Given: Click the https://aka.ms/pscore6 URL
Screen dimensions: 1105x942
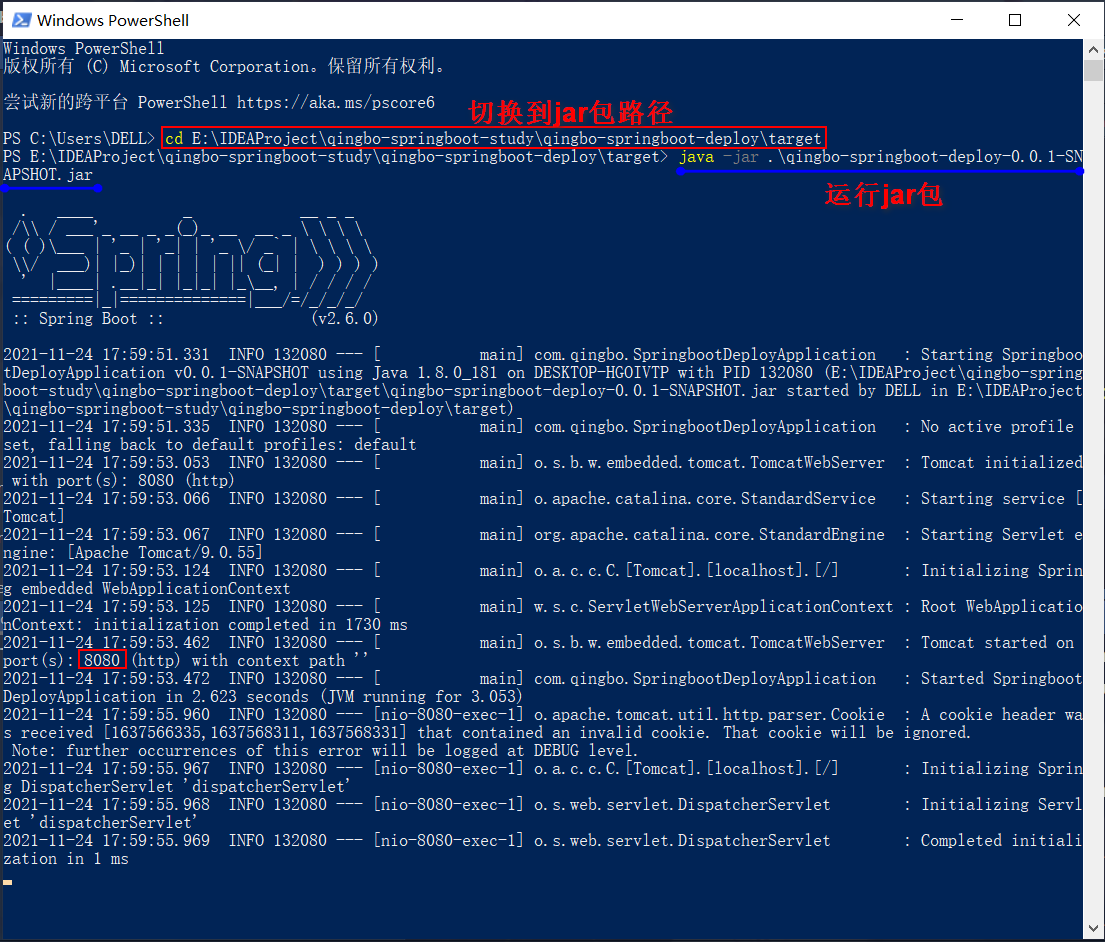Looking at the screenshot, I should (335, 103).
